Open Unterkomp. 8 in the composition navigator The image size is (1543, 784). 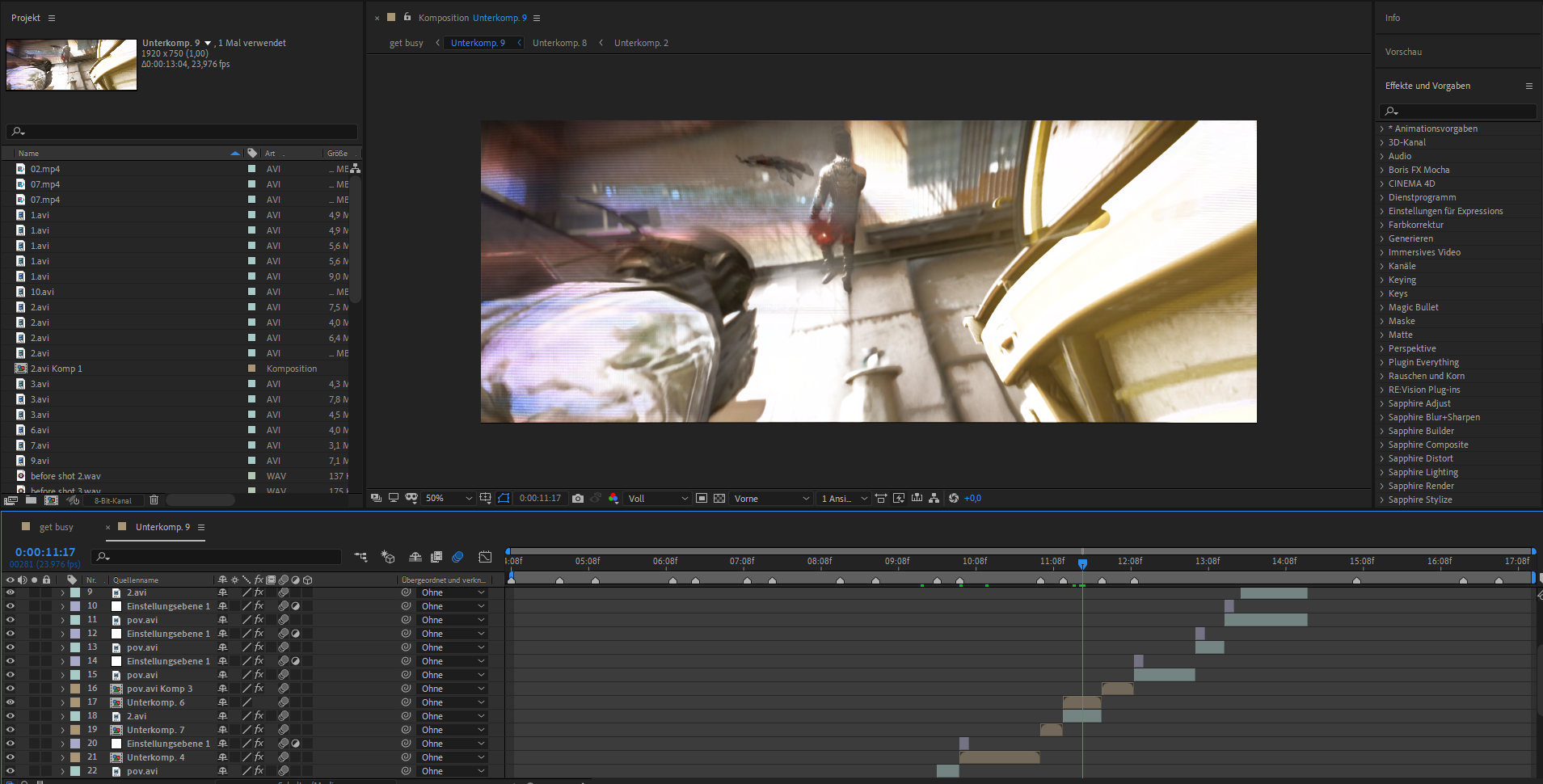tap(559, 43)
